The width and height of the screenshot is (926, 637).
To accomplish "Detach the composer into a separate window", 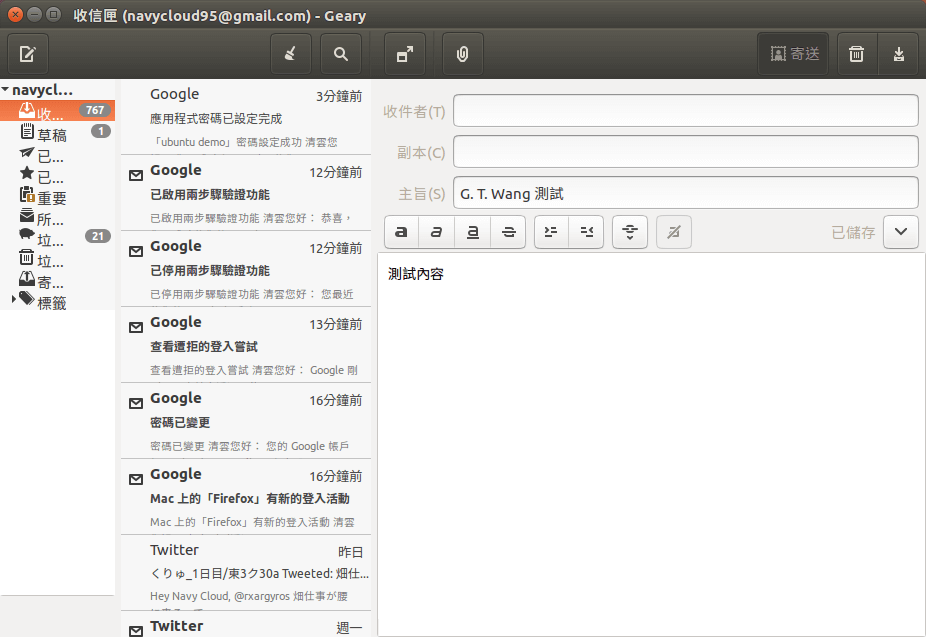I will (405, 54).
